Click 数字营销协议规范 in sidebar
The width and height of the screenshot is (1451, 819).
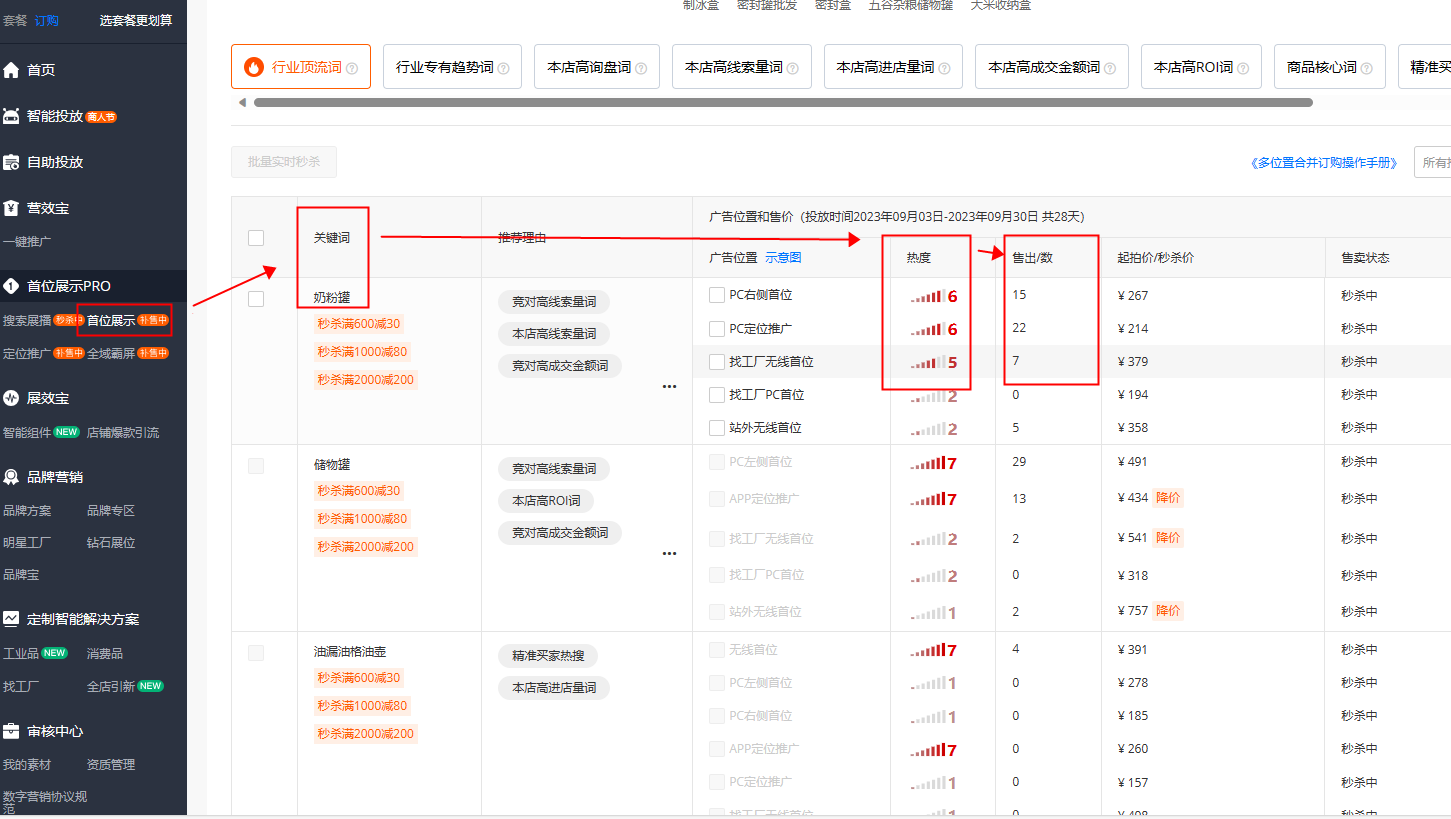(45, 803)
